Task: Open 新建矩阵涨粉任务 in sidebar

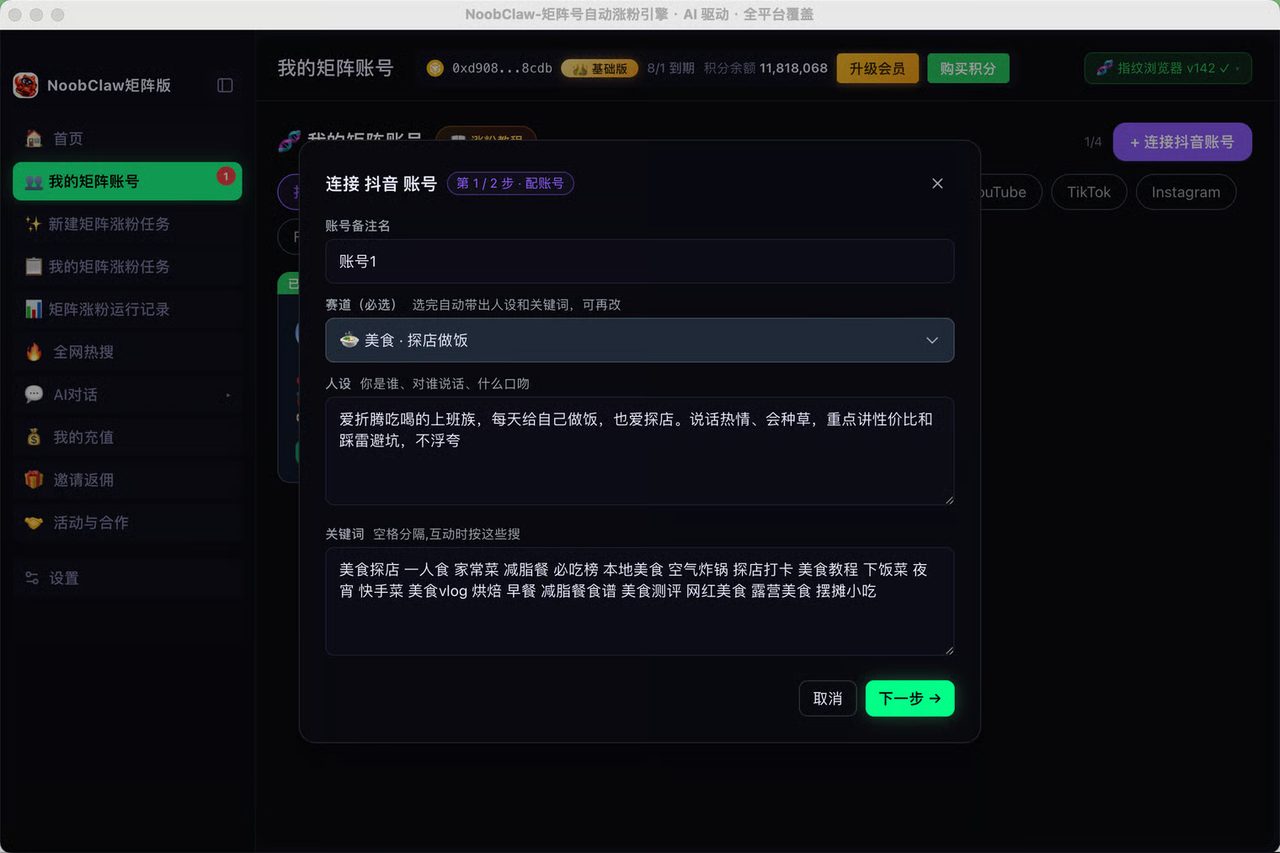Action: (127, 224)
